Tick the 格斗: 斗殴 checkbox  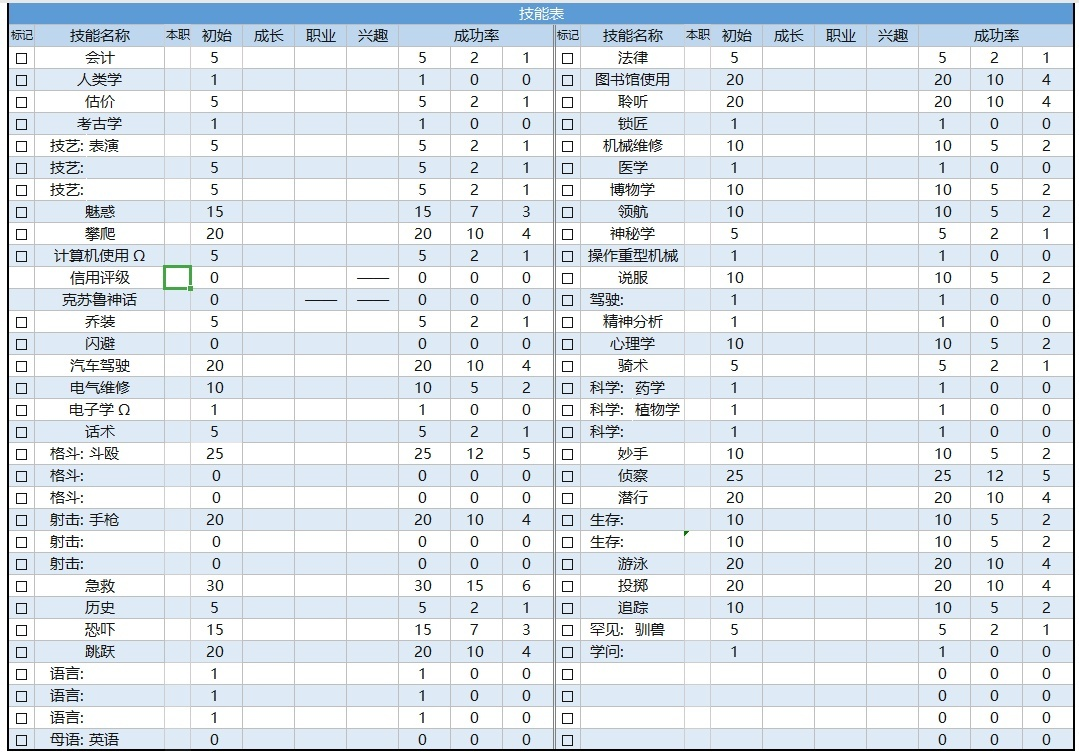21,455
